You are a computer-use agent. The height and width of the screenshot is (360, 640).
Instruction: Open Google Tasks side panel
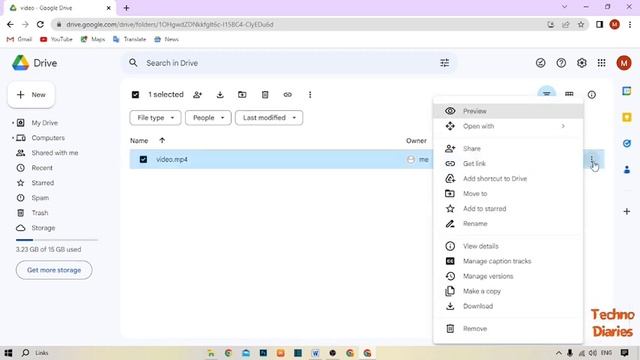pos(627,143)
